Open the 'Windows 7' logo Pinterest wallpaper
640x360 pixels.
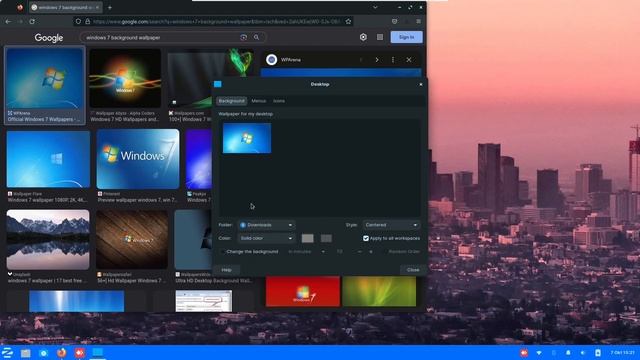[x=138, y=159]
